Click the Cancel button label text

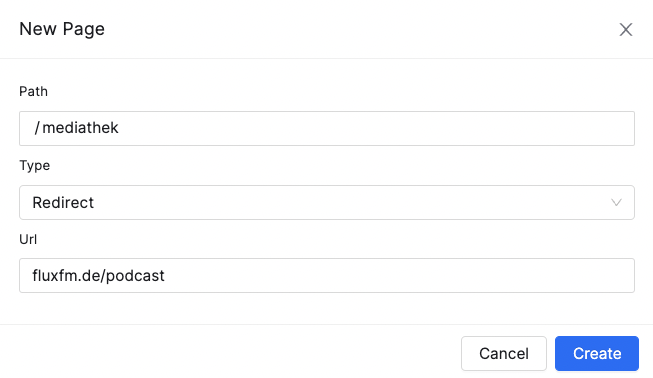(503, 353)
